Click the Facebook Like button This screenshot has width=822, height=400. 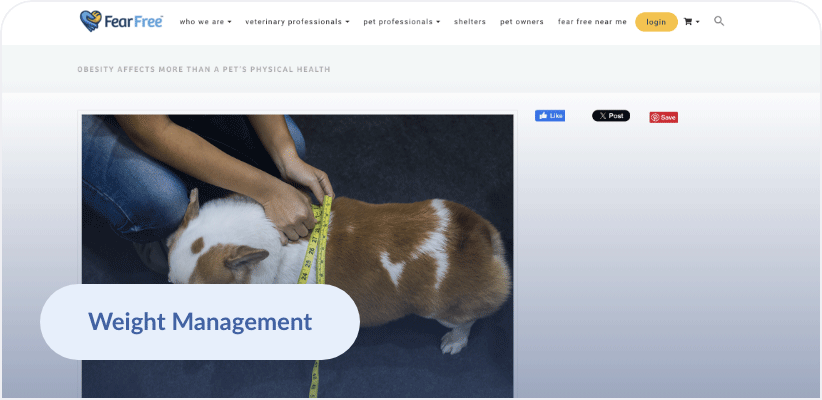(x=549, y=116)
